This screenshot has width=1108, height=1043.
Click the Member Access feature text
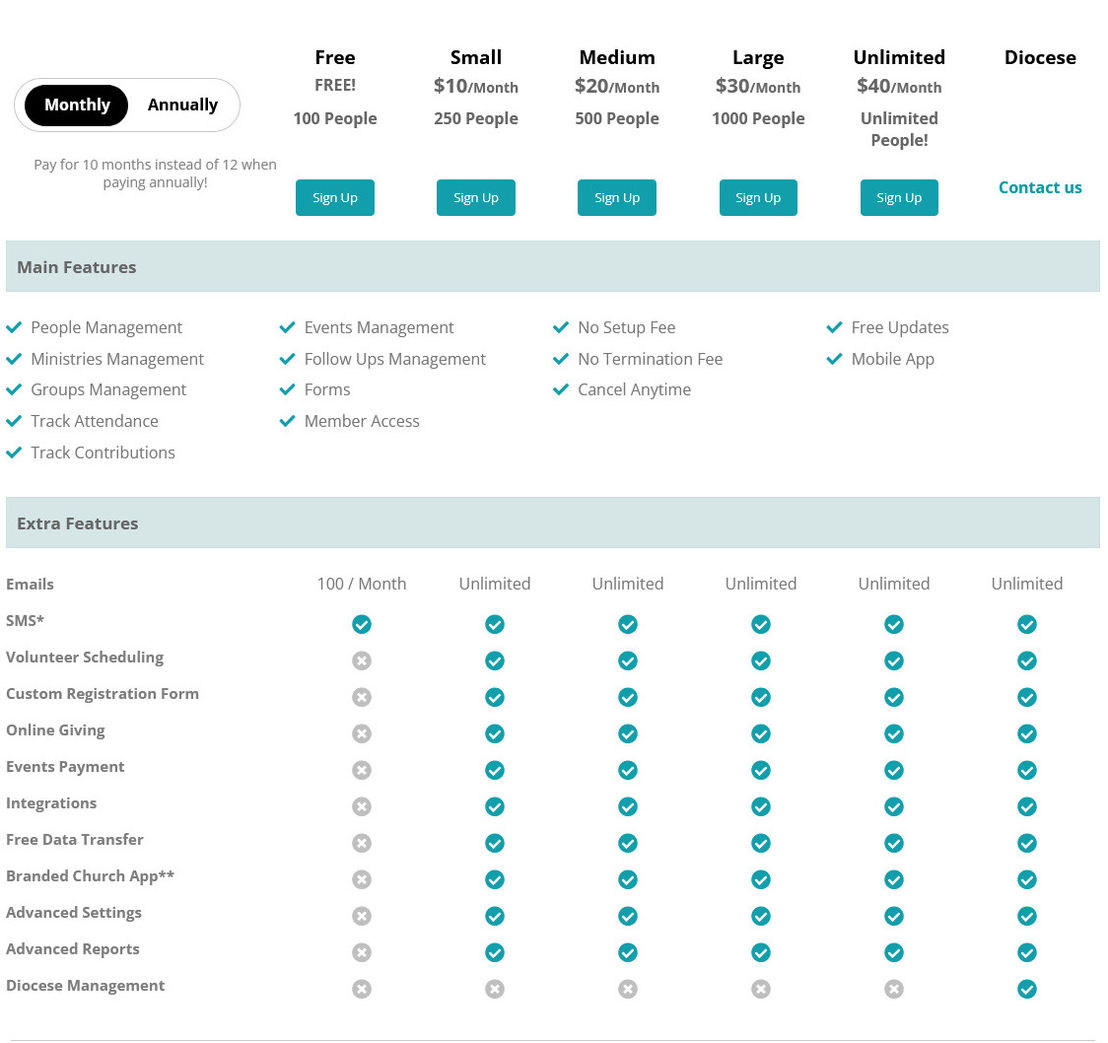click(x=362, y=421)
